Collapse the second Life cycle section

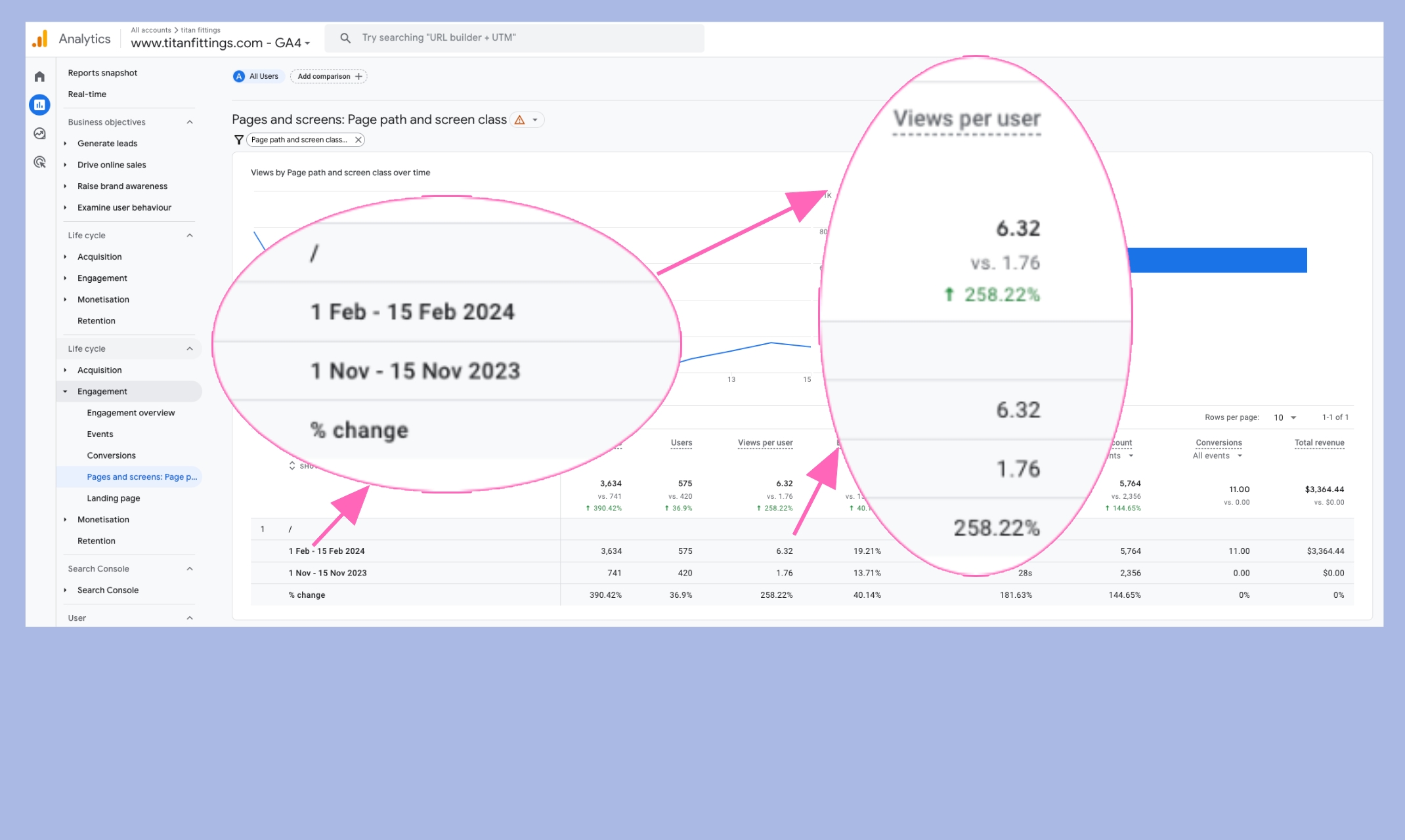[x=190, y=348]
